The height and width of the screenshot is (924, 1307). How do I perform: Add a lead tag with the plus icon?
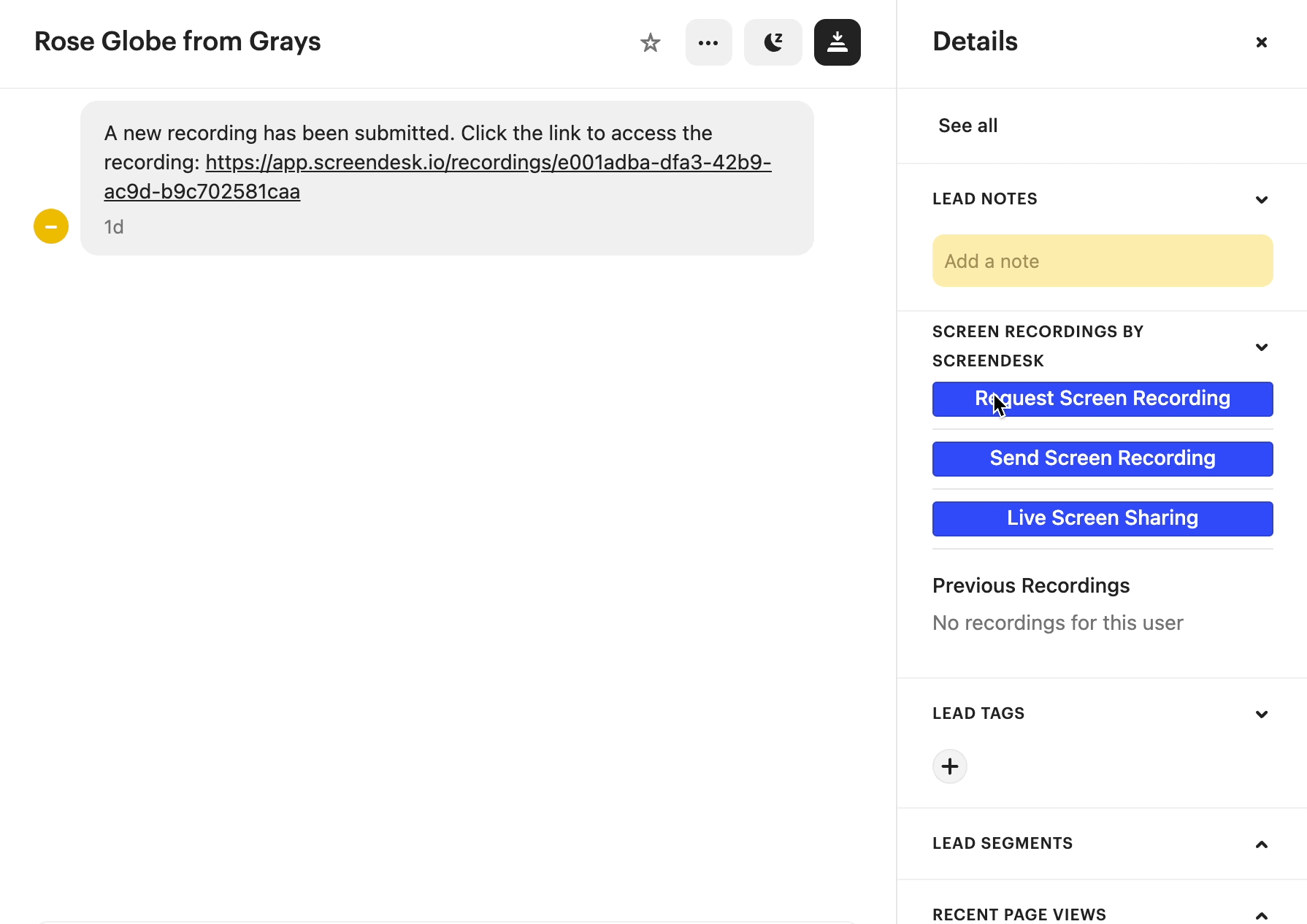click(949, 766)
